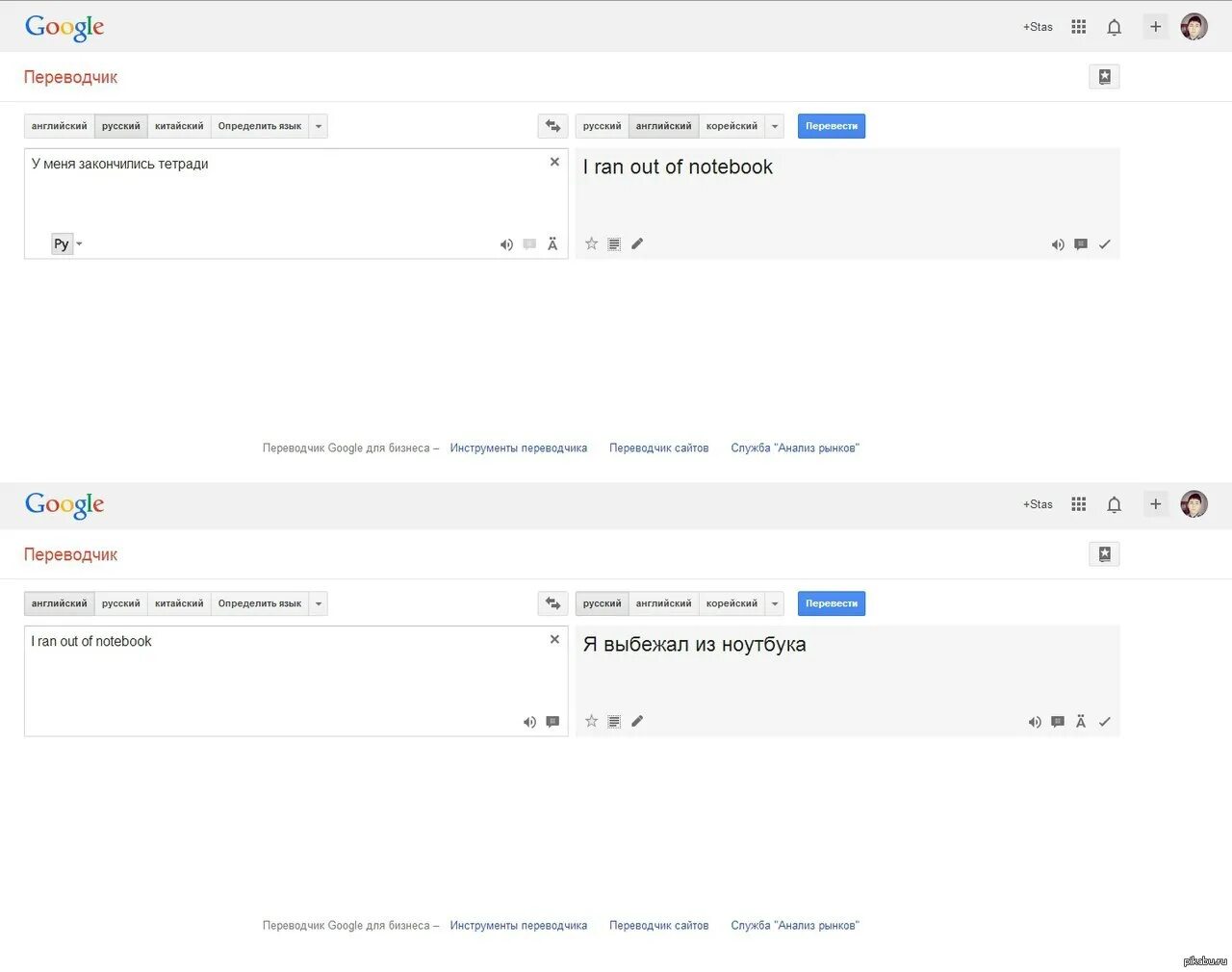Listen to the Russian source text in top panel
The image size is (1232, 972).
pos(506,244)
